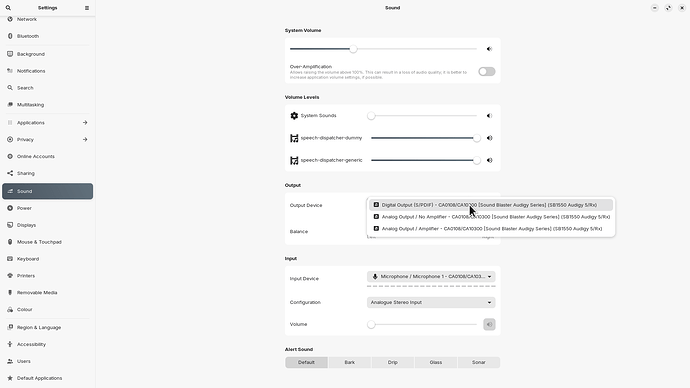Click the Background icon in sidebar

point(10,54)
